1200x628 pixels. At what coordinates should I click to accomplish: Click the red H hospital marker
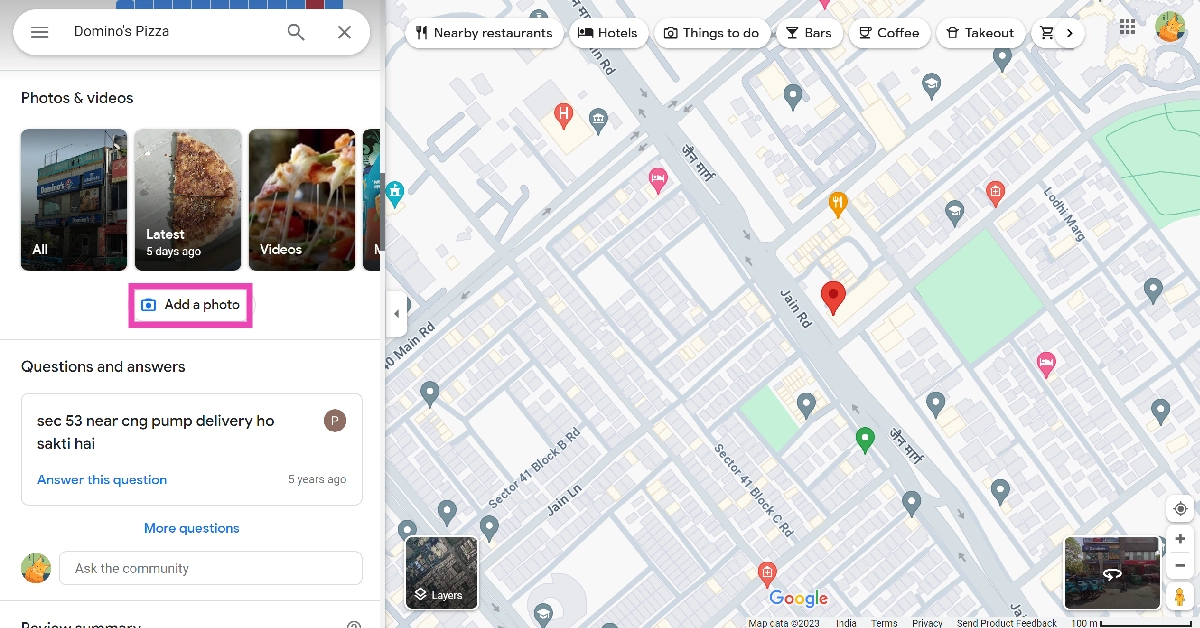coord(564,115)
